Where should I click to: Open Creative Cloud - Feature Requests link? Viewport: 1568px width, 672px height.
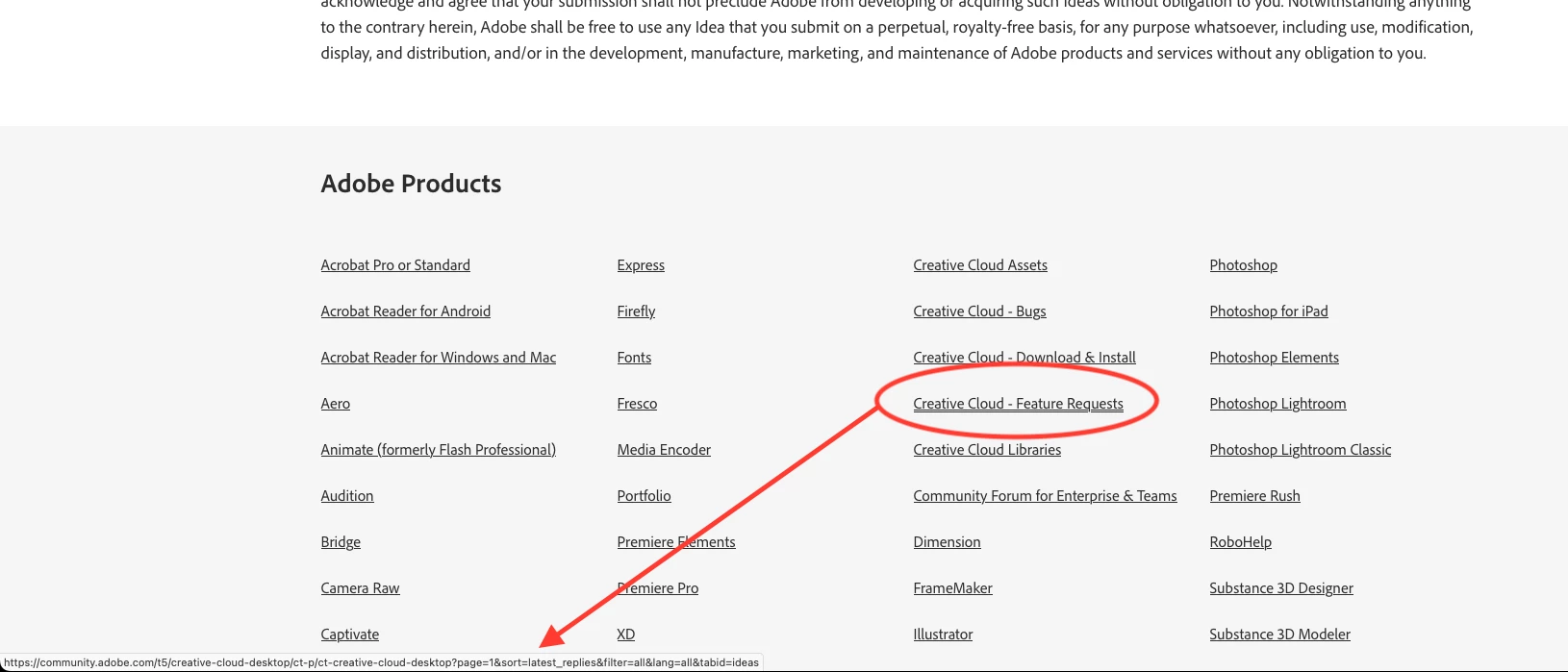(x=1018, y=404)
